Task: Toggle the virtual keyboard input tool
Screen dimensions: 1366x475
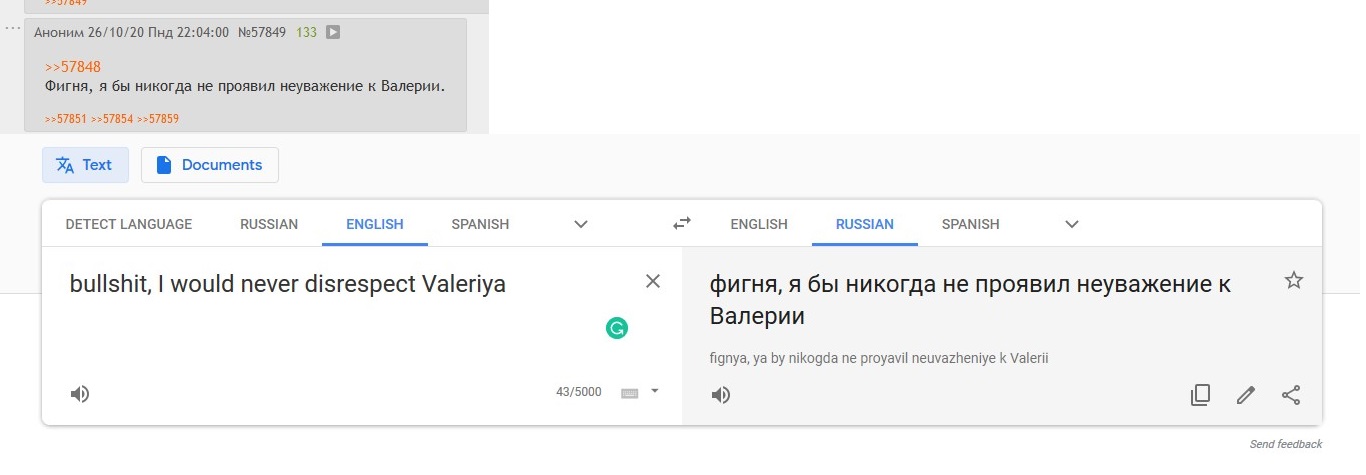Action: [x=629, y=392]
